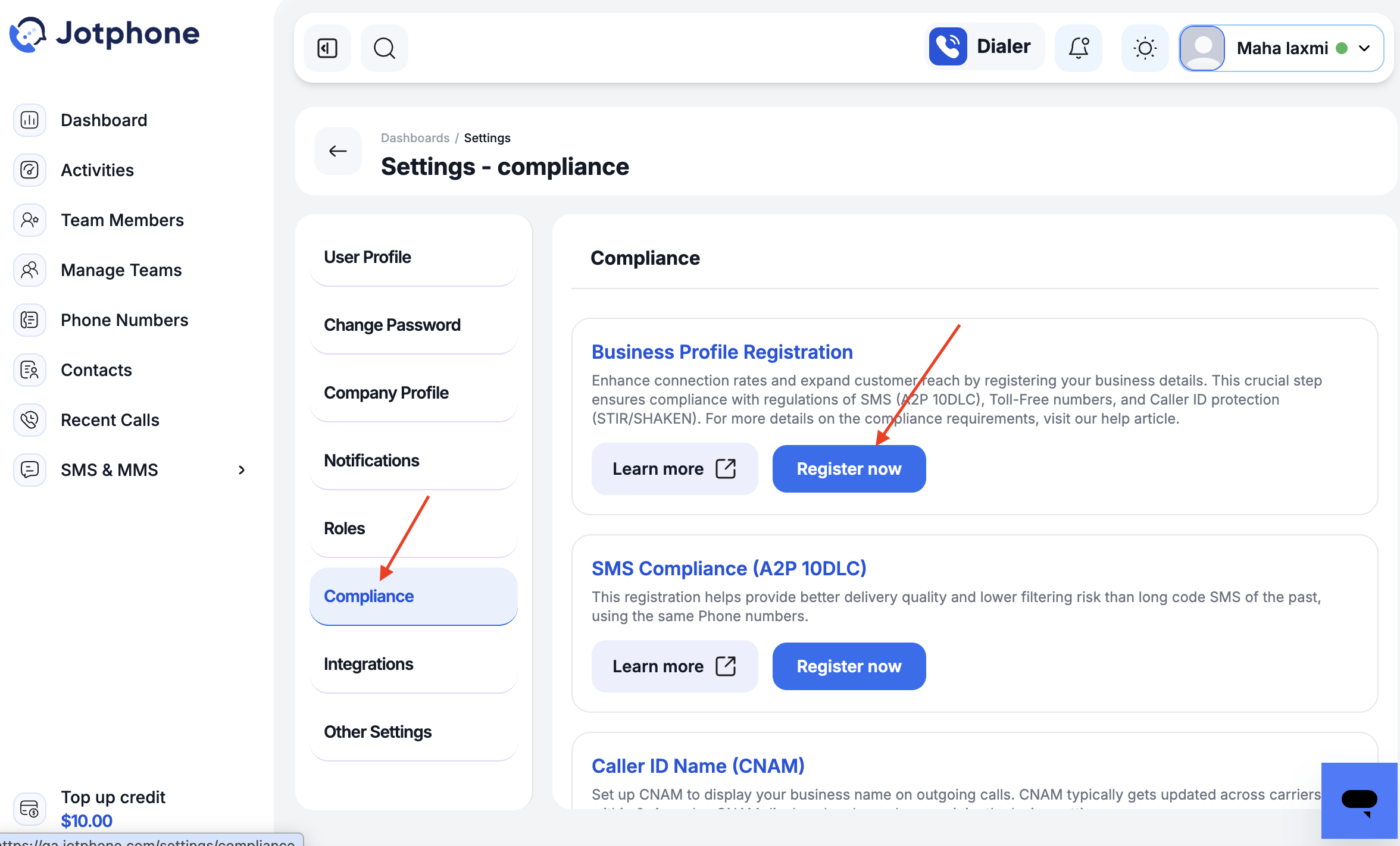Open the User Profile settings tab
This screenshot has width=1400, height=846.
coord(414,257)
